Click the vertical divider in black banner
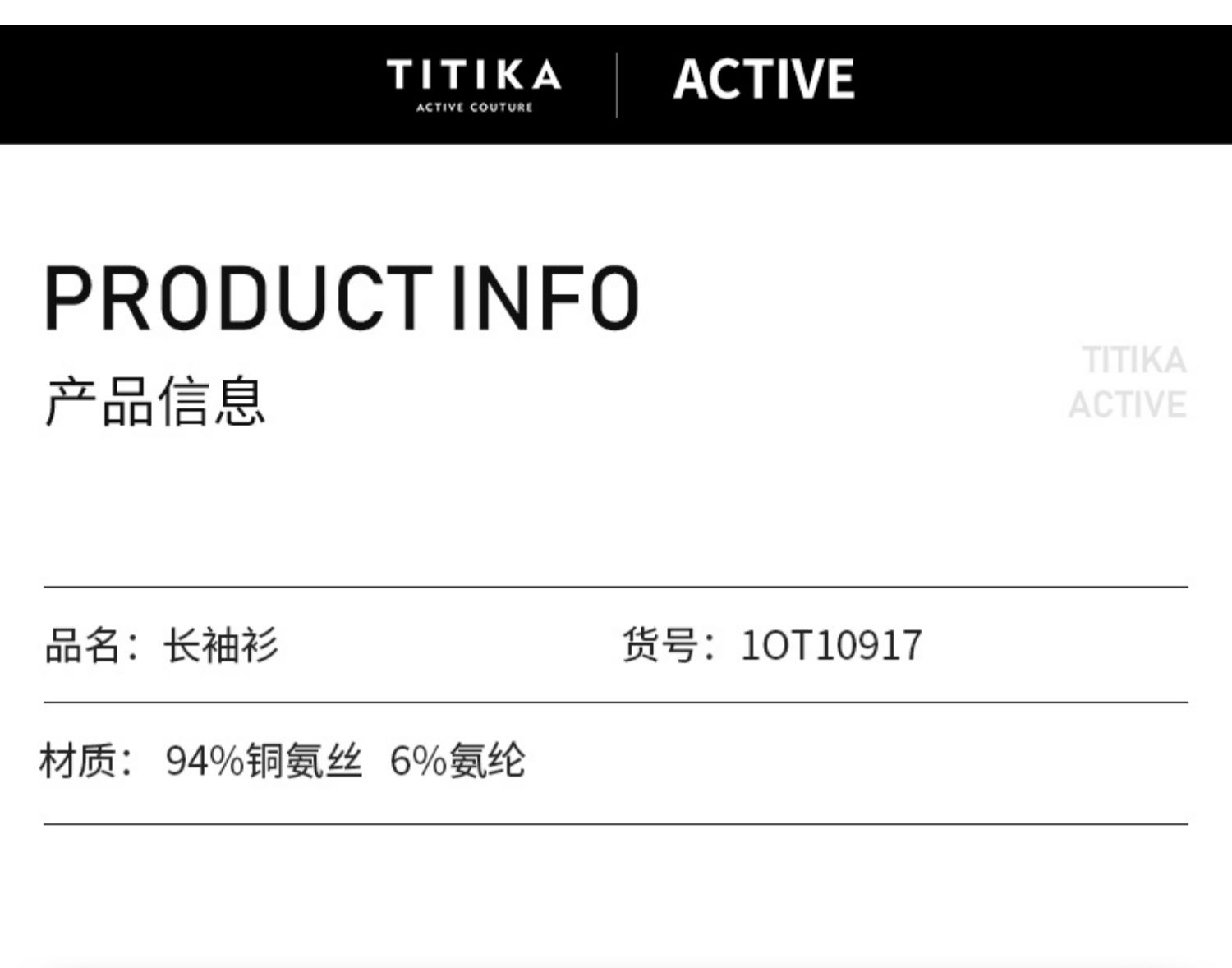The width and height of the screenshot is (1232, 968). pyautogui.click(x=617, y=85)
